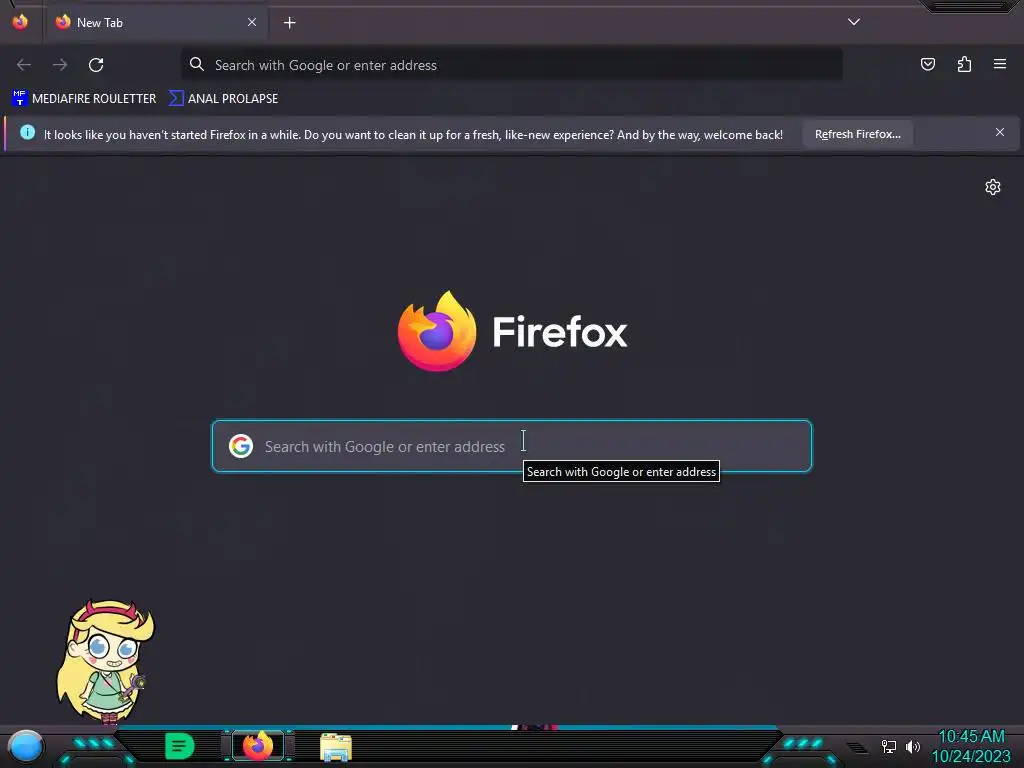This screenshot has width=1024, height=768.
Task: Click the Refresh Firefox... button
Action: point(857,134)
